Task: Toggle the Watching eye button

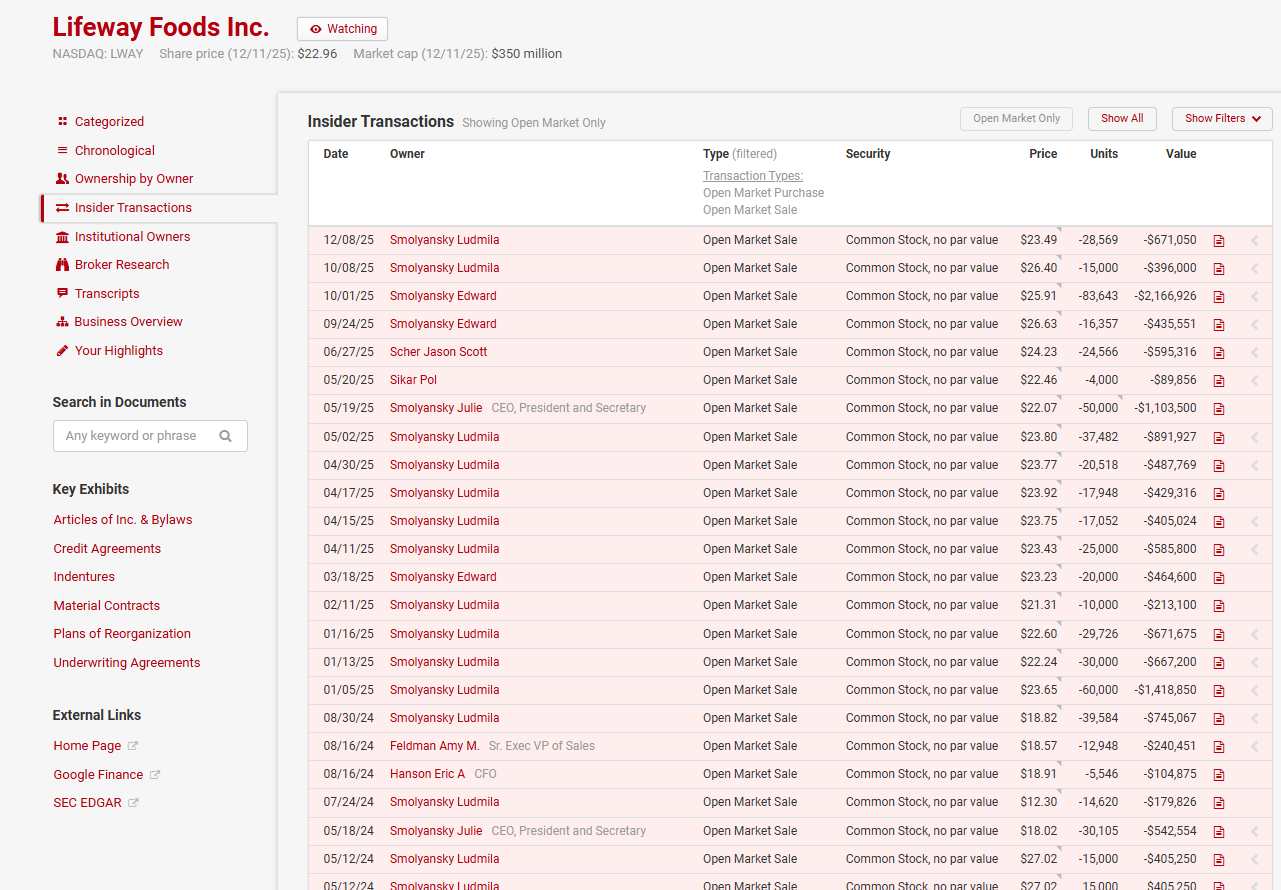Action: coord(342,29)
